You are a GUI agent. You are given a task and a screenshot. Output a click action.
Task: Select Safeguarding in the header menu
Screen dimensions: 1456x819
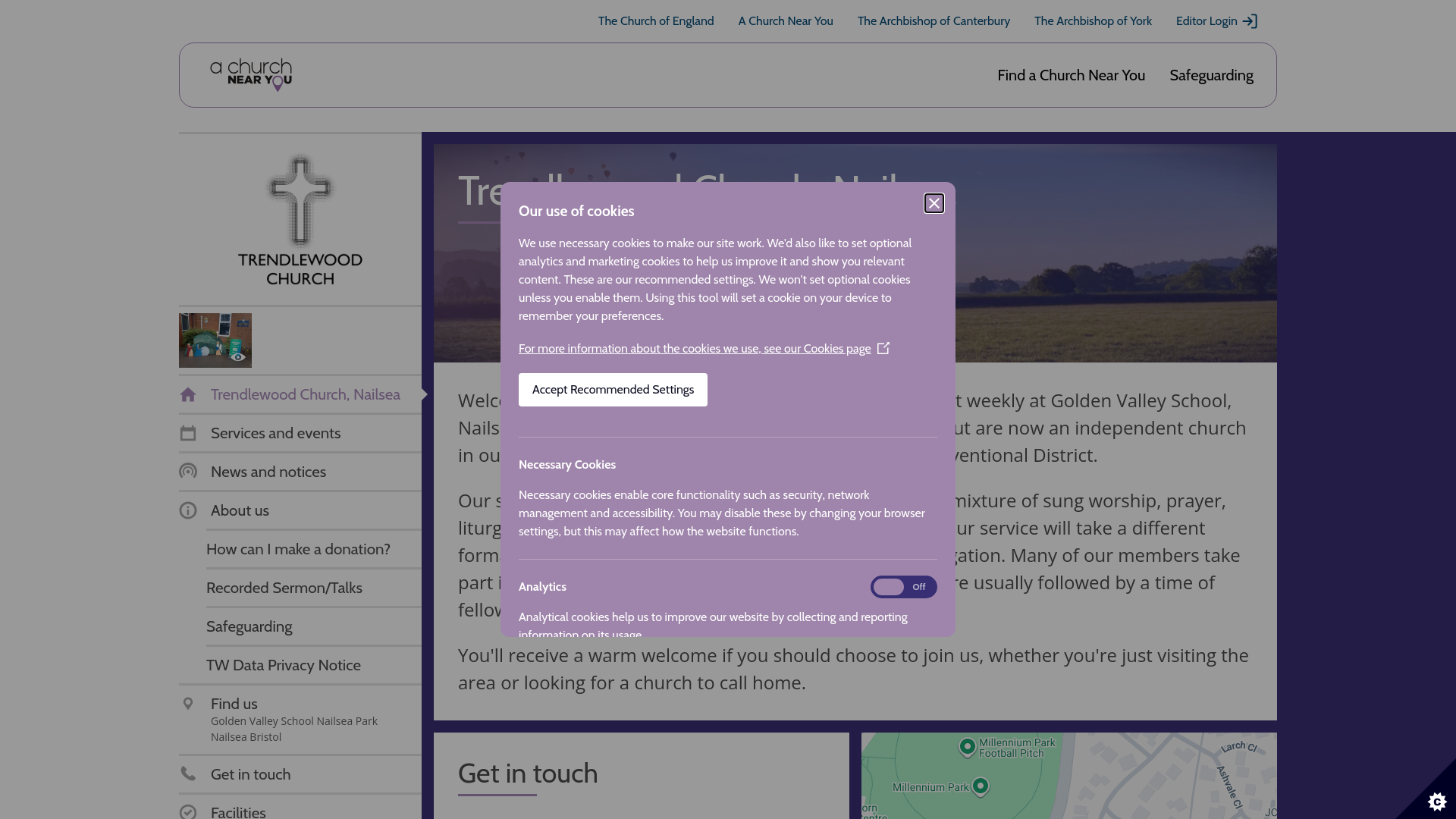1211,75
